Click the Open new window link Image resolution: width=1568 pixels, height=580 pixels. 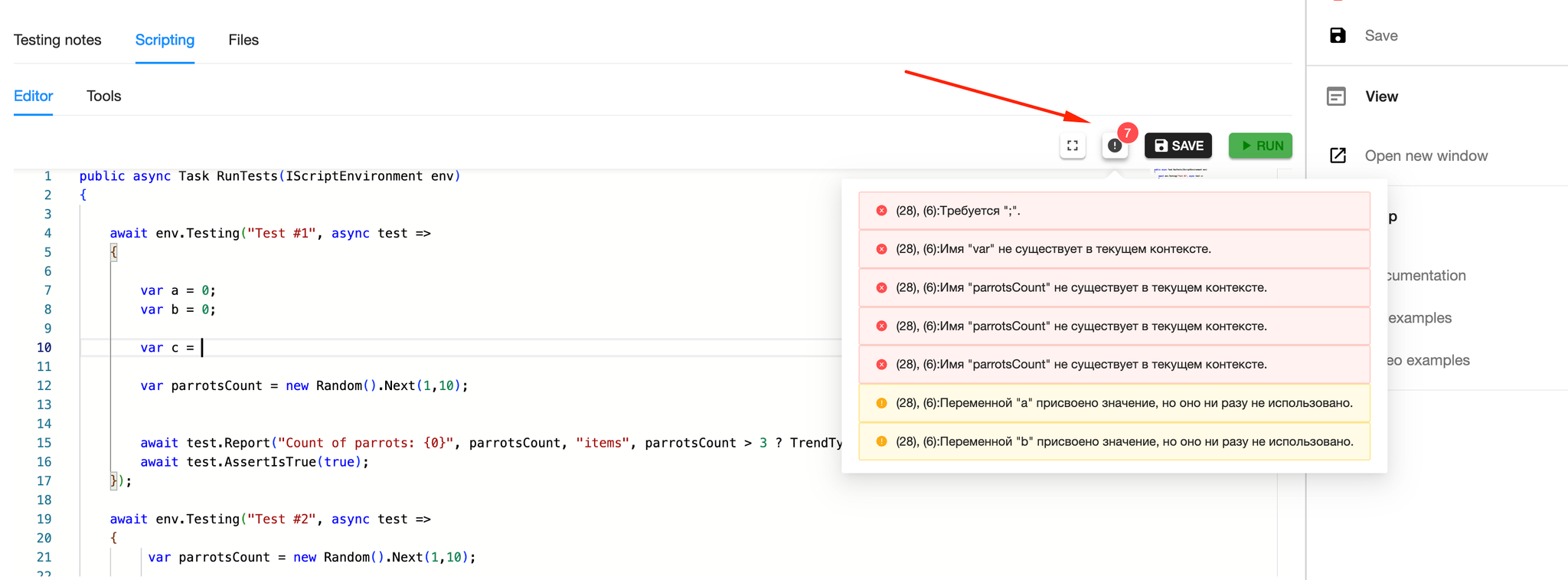[x=1426, y=156]
